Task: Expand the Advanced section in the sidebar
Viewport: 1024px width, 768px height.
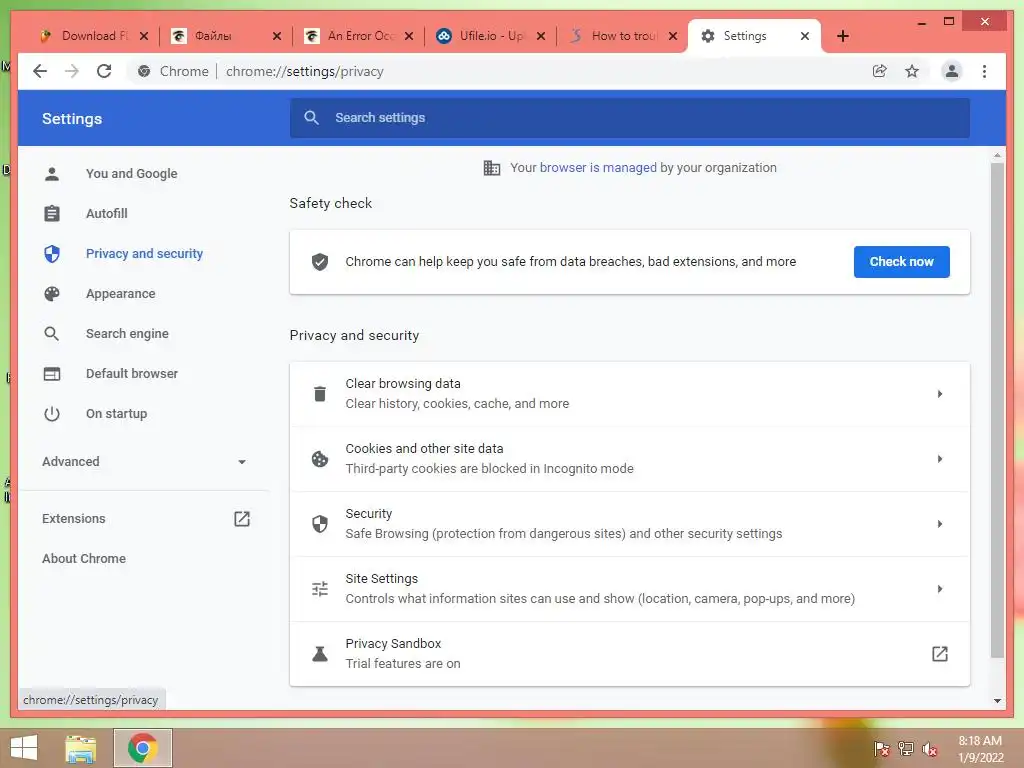Action: point(144,462)
